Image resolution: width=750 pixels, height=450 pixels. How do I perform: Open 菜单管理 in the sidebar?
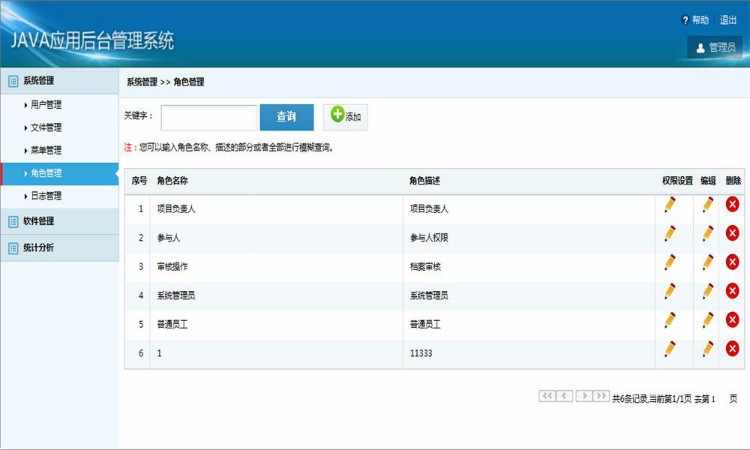46,150
